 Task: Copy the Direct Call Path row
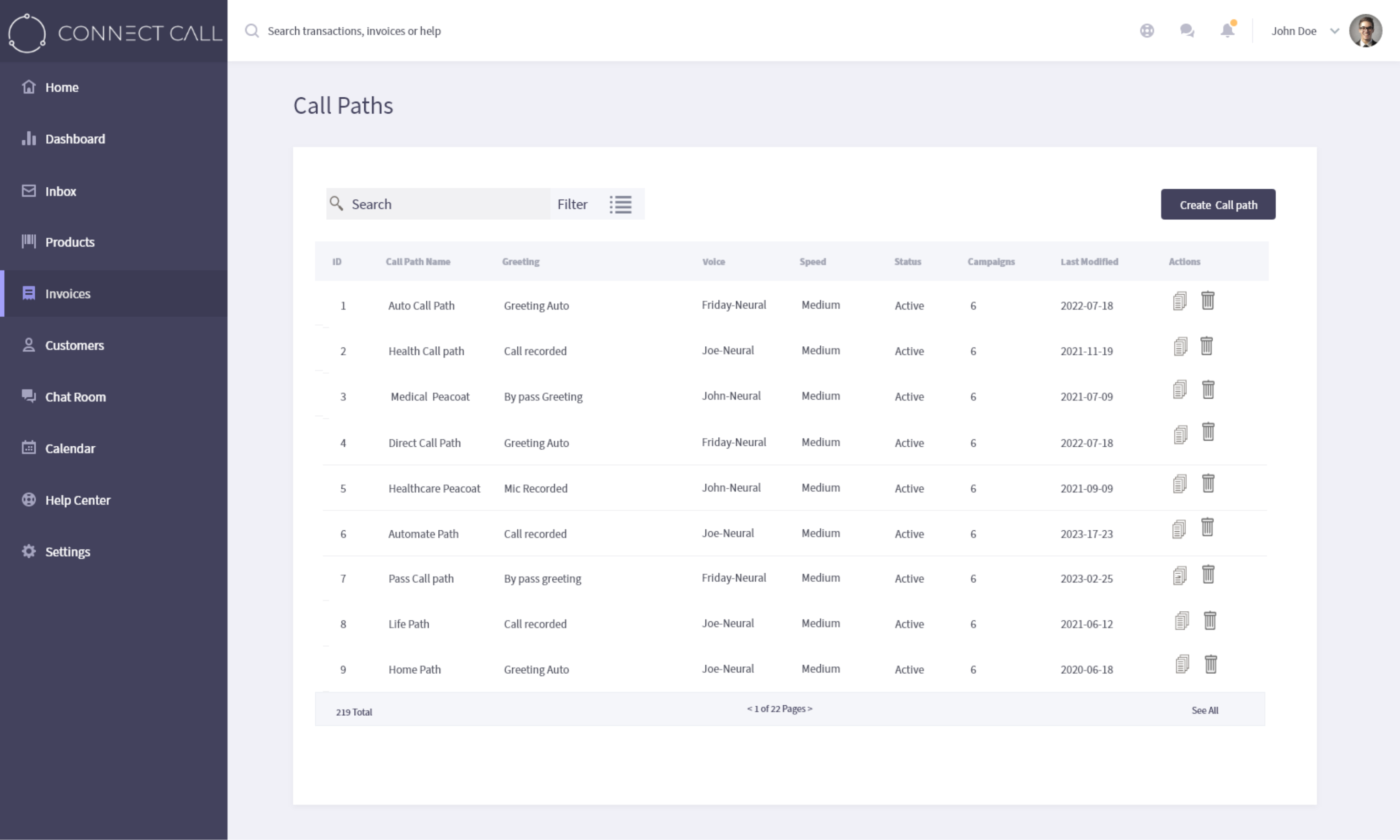click(x=1180, y=435)
